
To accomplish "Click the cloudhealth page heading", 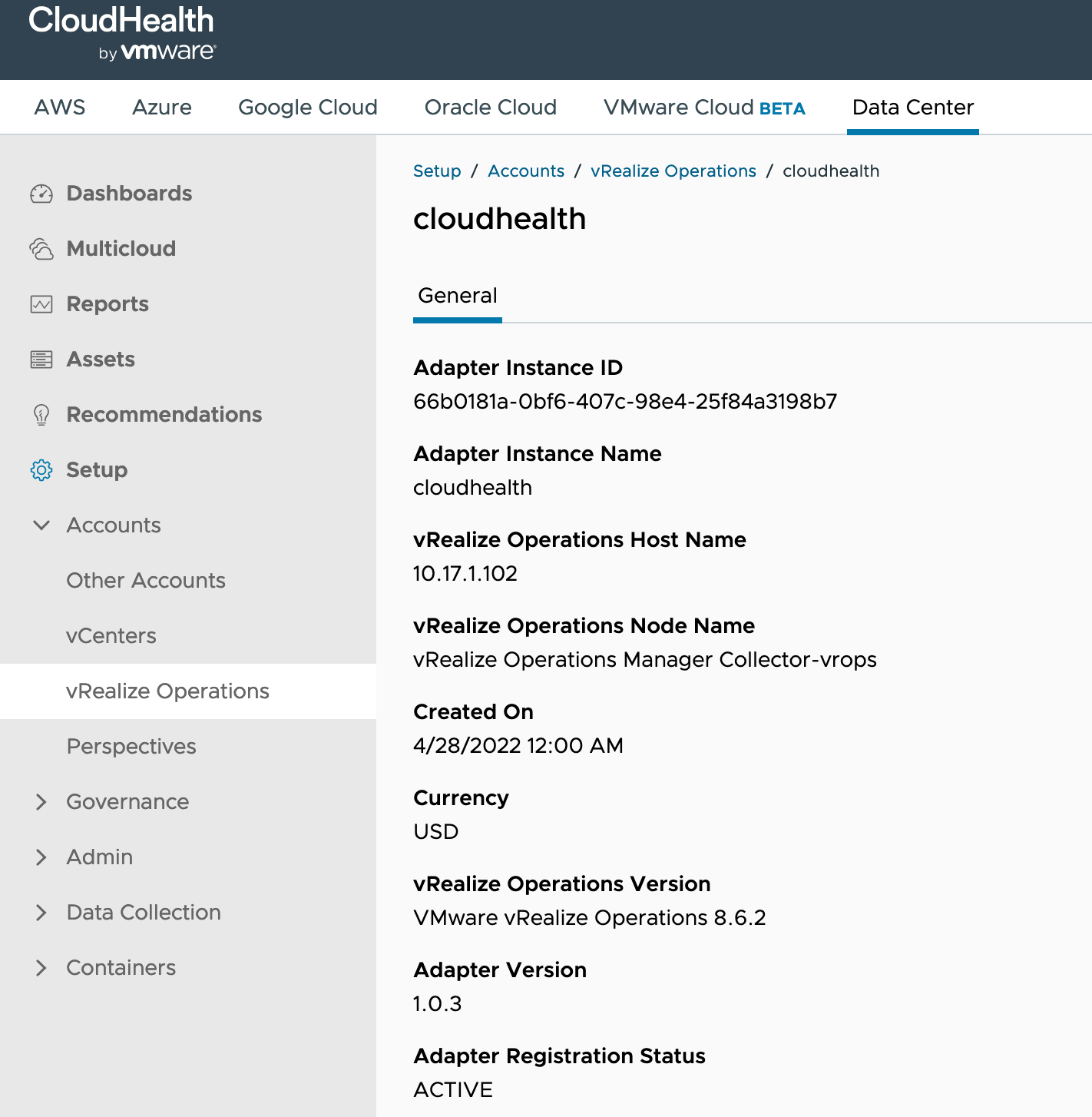I will (x=500, y=219).
